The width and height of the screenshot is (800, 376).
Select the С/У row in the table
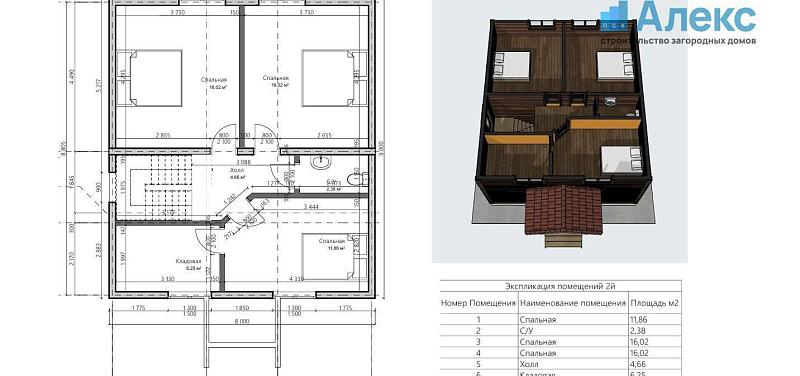pos(561,331)
